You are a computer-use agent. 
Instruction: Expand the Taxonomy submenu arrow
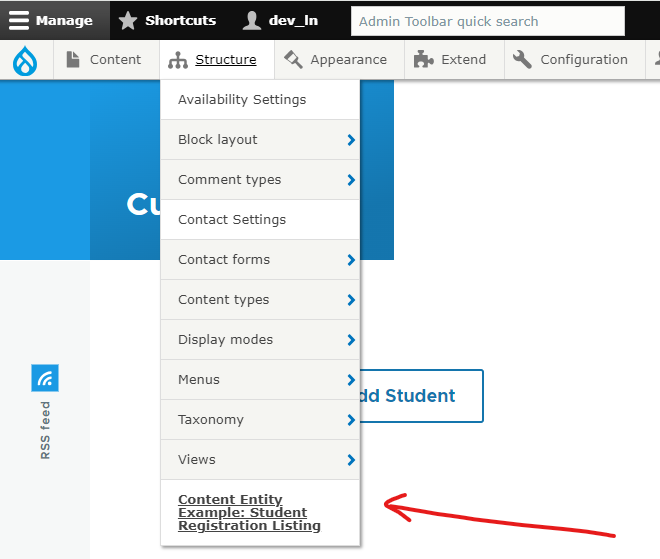coord(351,420)
